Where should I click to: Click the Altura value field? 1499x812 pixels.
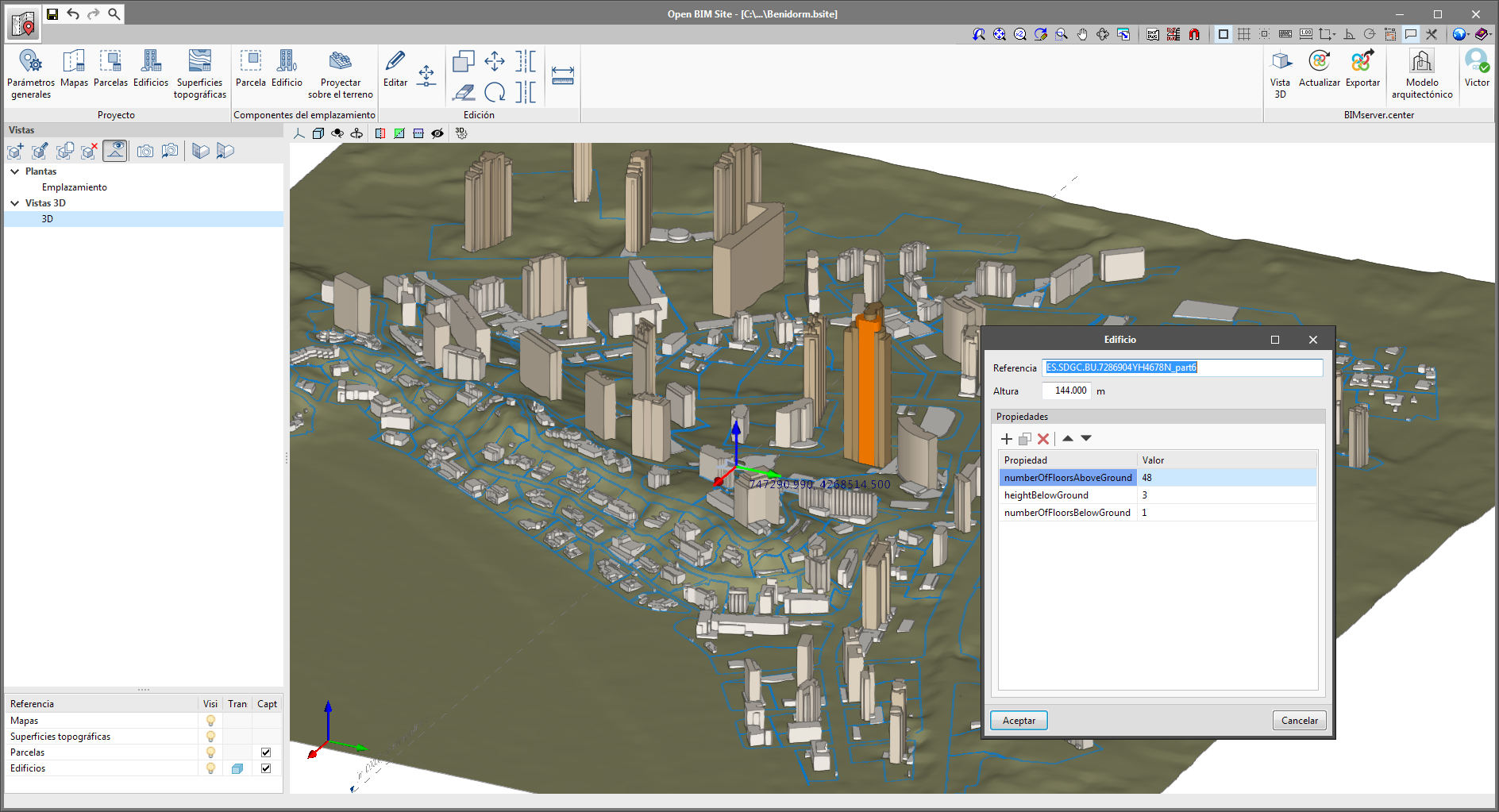pos(1066,391)
